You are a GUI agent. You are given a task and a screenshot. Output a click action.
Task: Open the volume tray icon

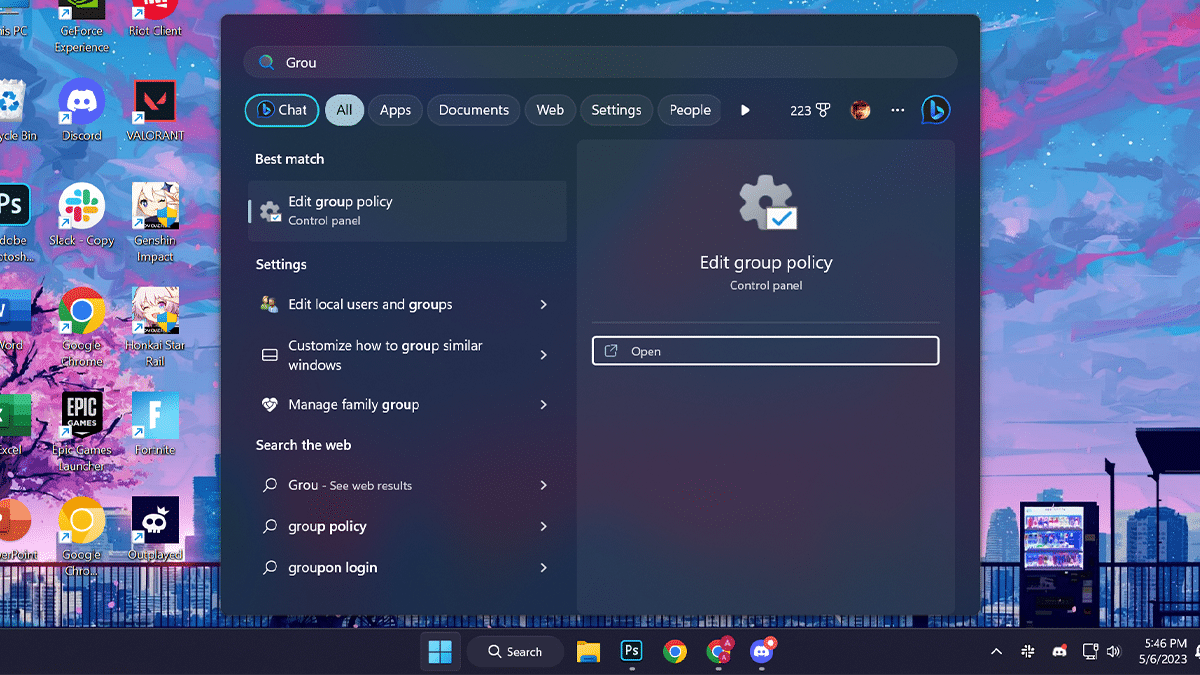(x=1115, y=652)
